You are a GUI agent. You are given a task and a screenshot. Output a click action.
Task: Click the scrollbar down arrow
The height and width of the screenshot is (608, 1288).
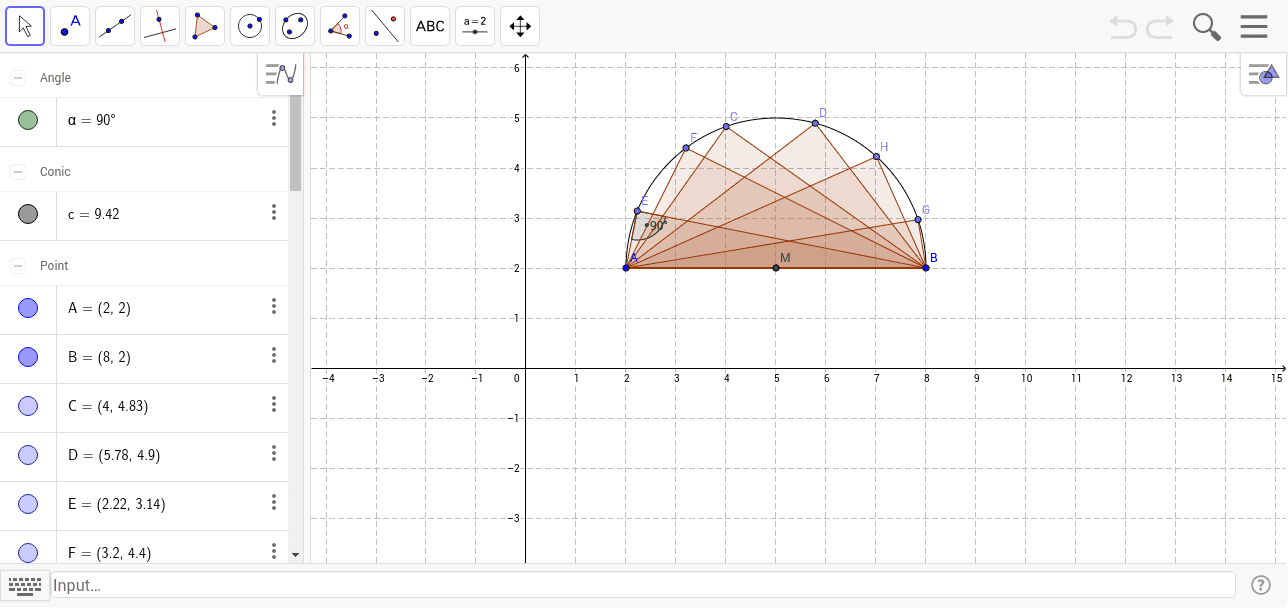click(x=296, y=553)
